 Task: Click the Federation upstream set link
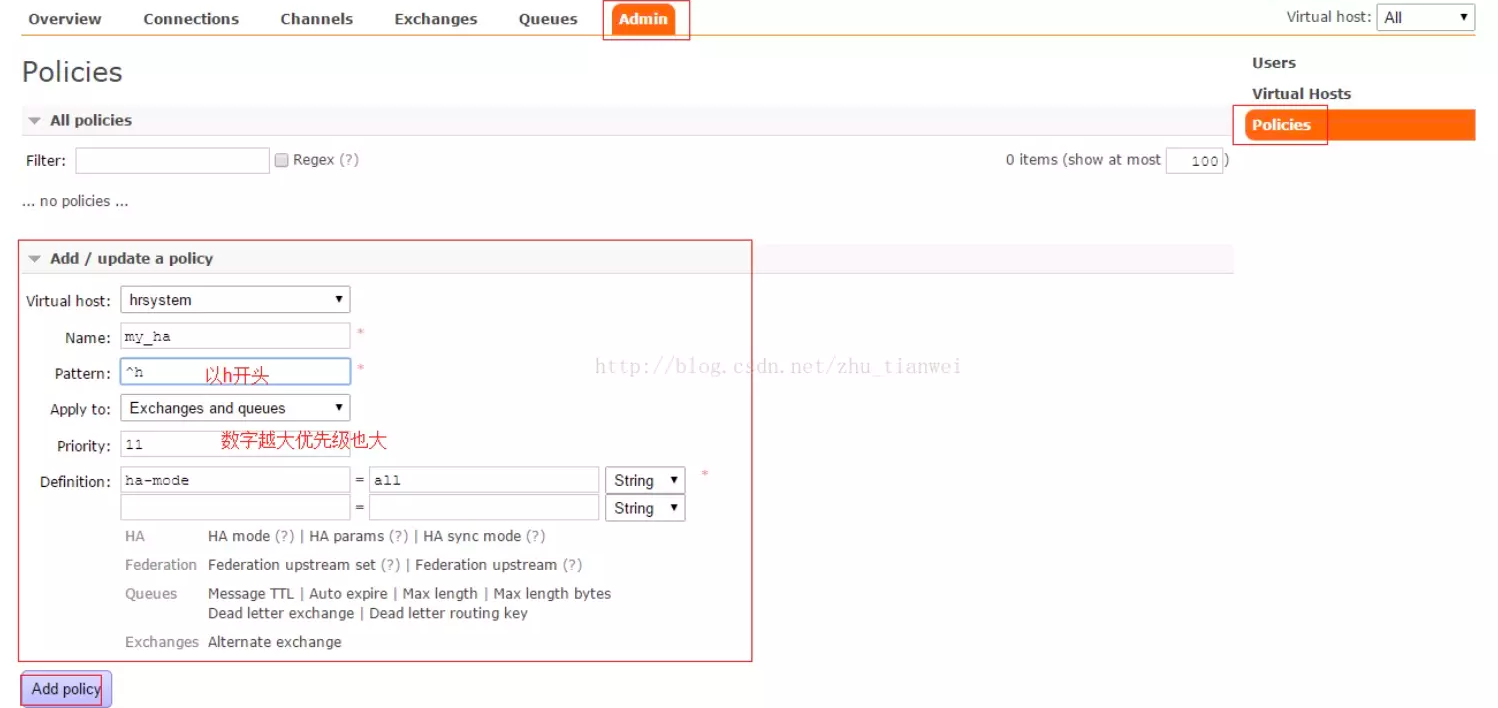coord(292,565)
